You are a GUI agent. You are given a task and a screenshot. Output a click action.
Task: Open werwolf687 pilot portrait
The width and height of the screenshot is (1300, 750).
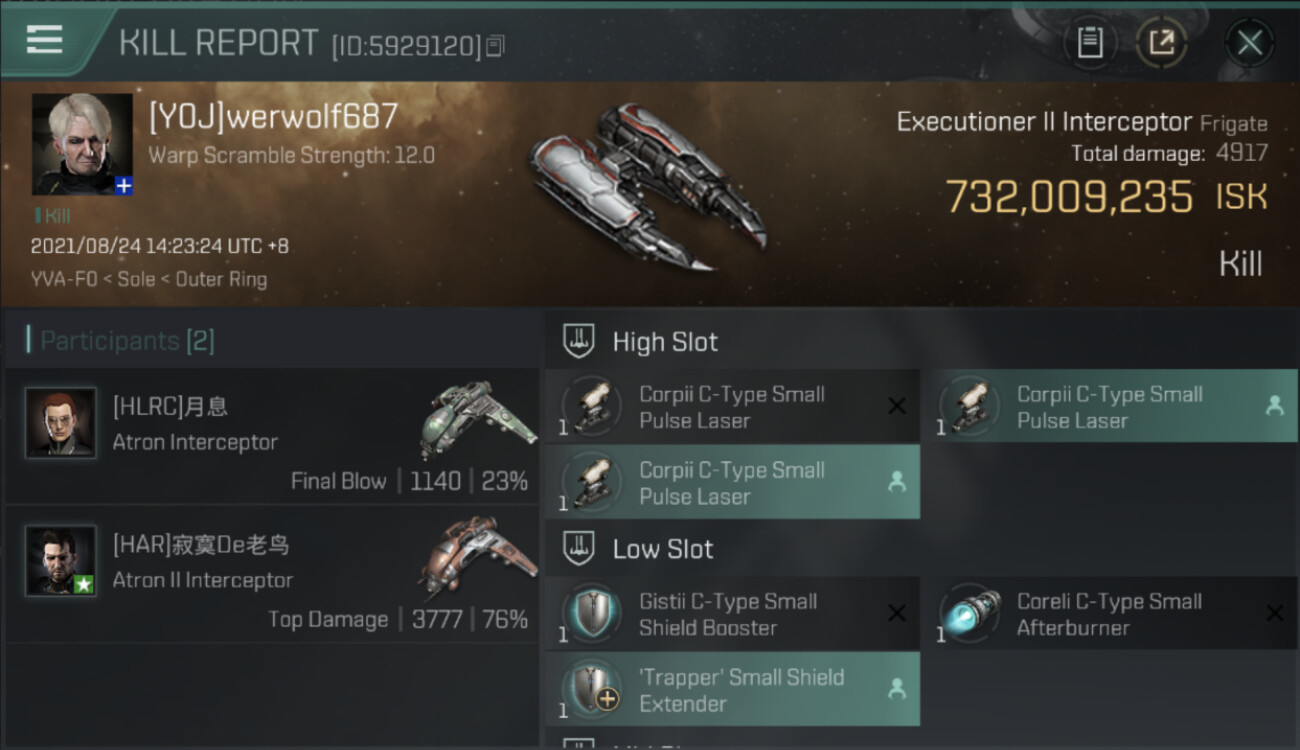[x=82, y=144]
